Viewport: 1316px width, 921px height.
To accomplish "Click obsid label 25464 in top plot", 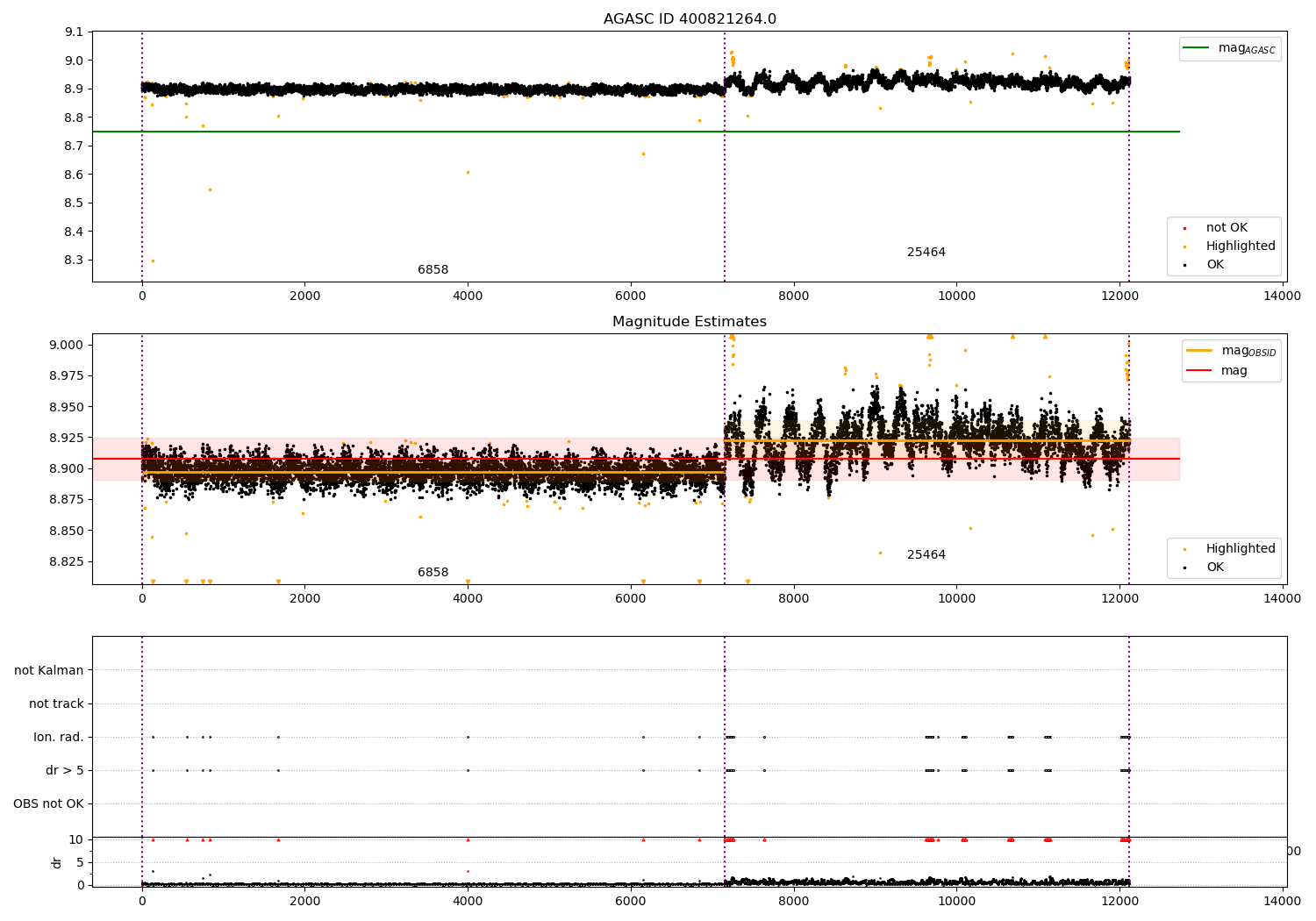I will (x=926, y=253).
